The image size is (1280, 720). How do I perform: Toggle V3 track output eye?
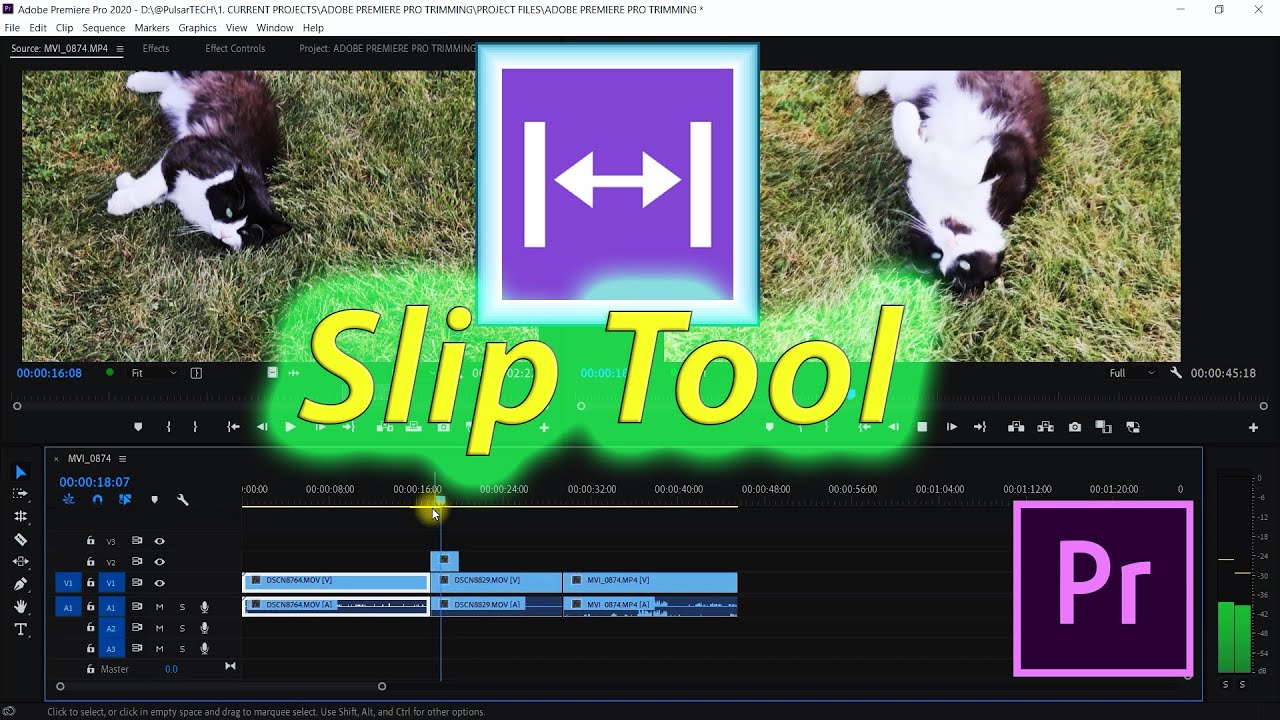[159, 541]
